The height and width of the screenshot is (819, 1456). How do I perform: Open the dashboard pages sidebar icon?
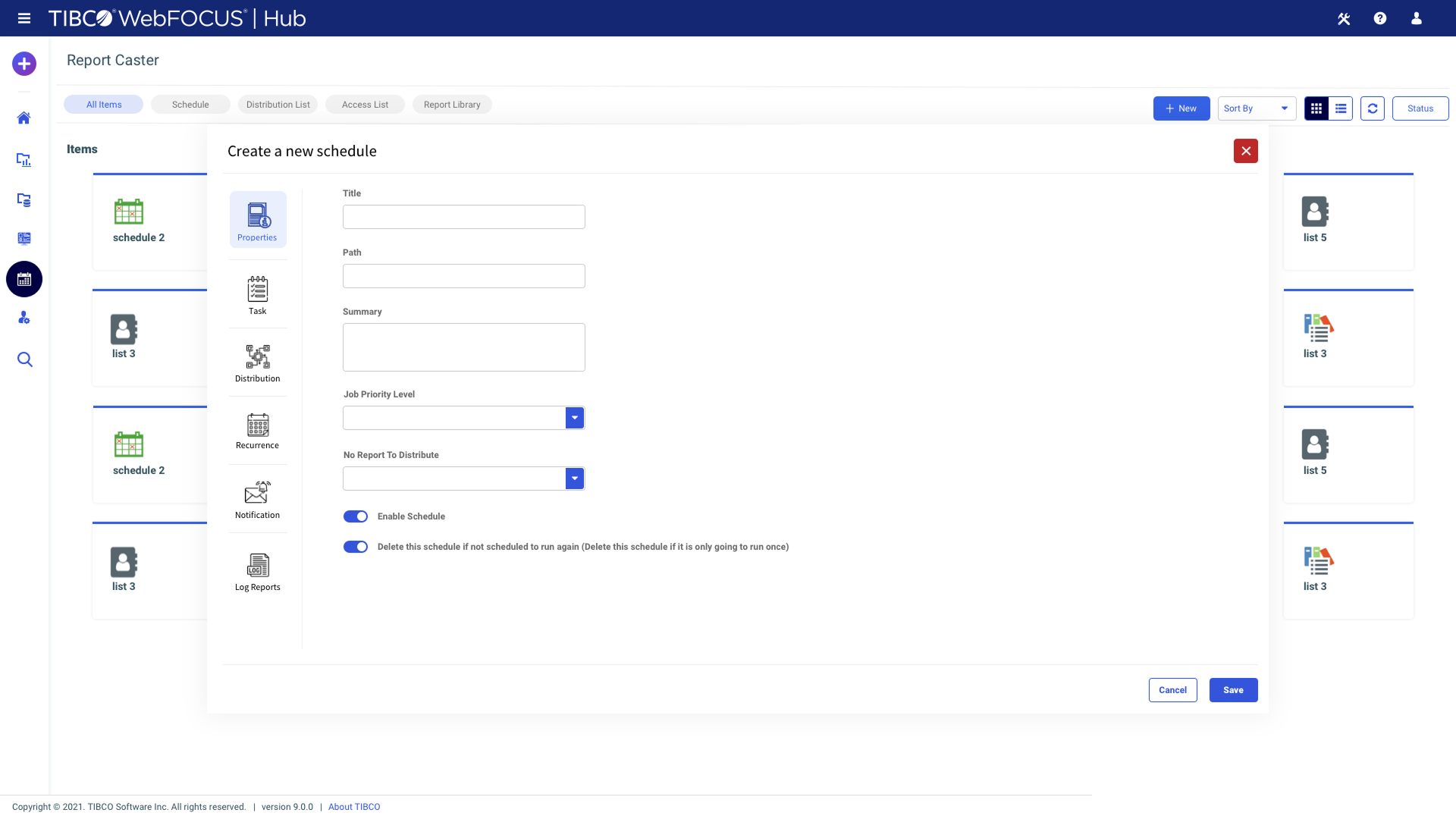(24, 238)
